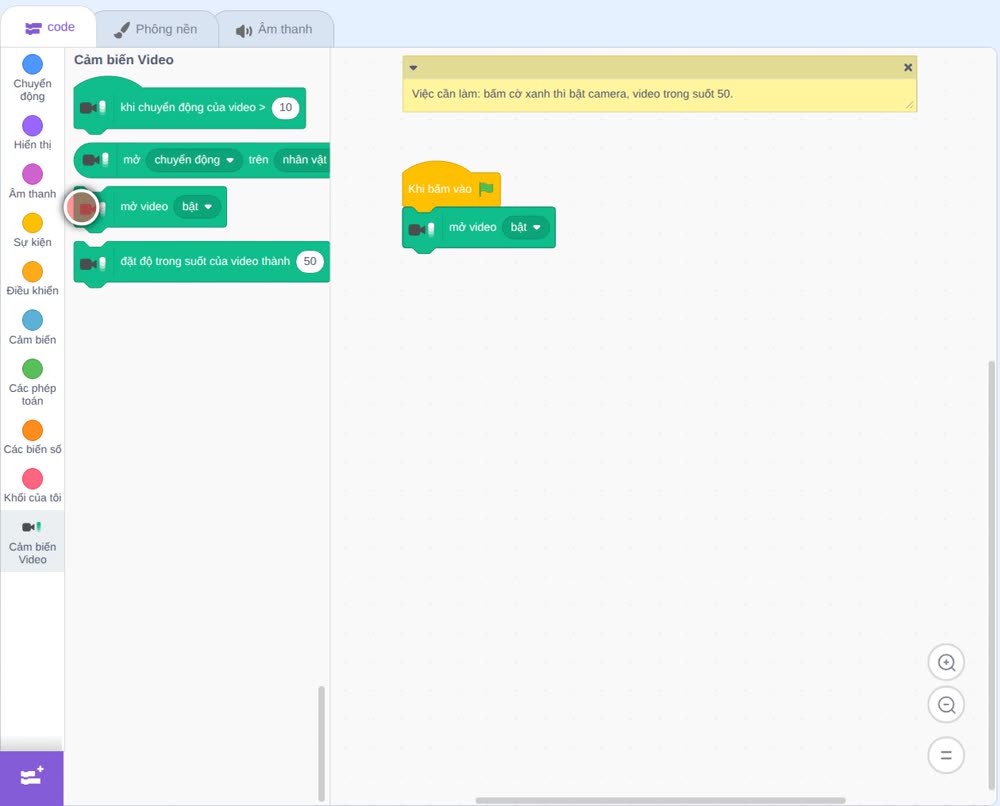Image resolution: width=1000 pixels, height=806 pixels.
Task: Collapse the yellow comment with its arrow
Action: (x=413, y=68)
